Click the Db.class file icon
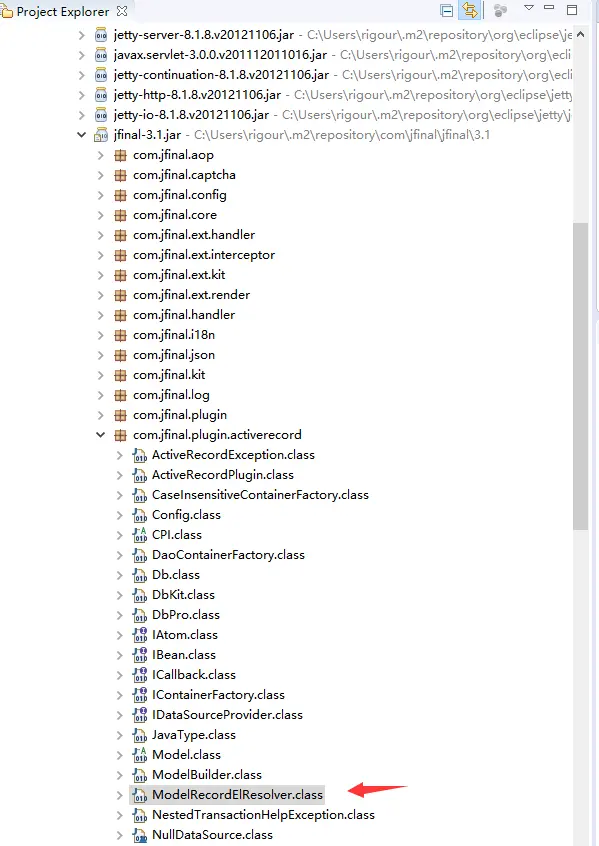 (140, 575)
